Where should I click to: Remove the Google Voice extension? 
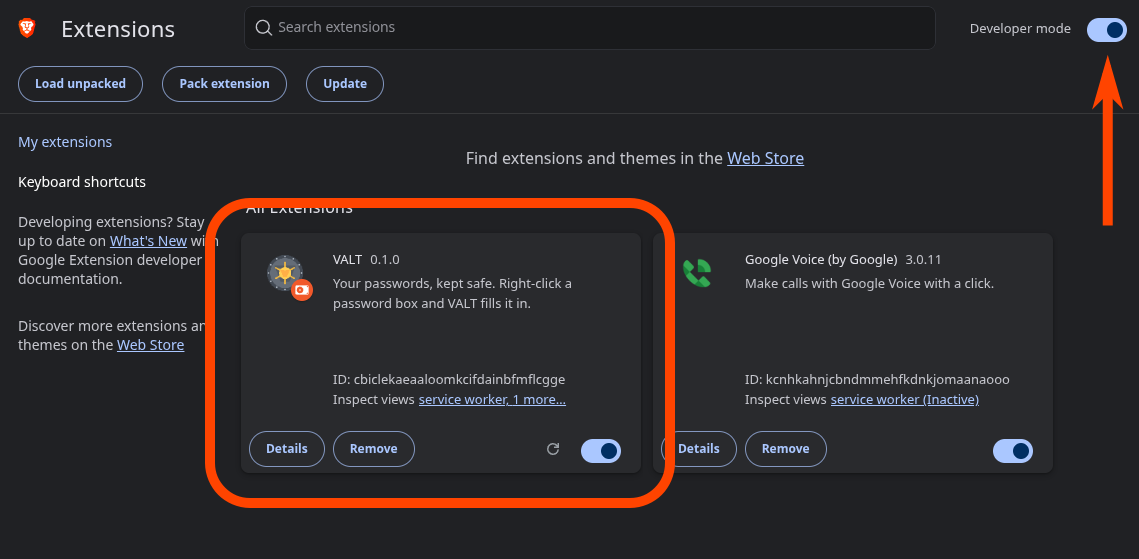tap(785, 449)
